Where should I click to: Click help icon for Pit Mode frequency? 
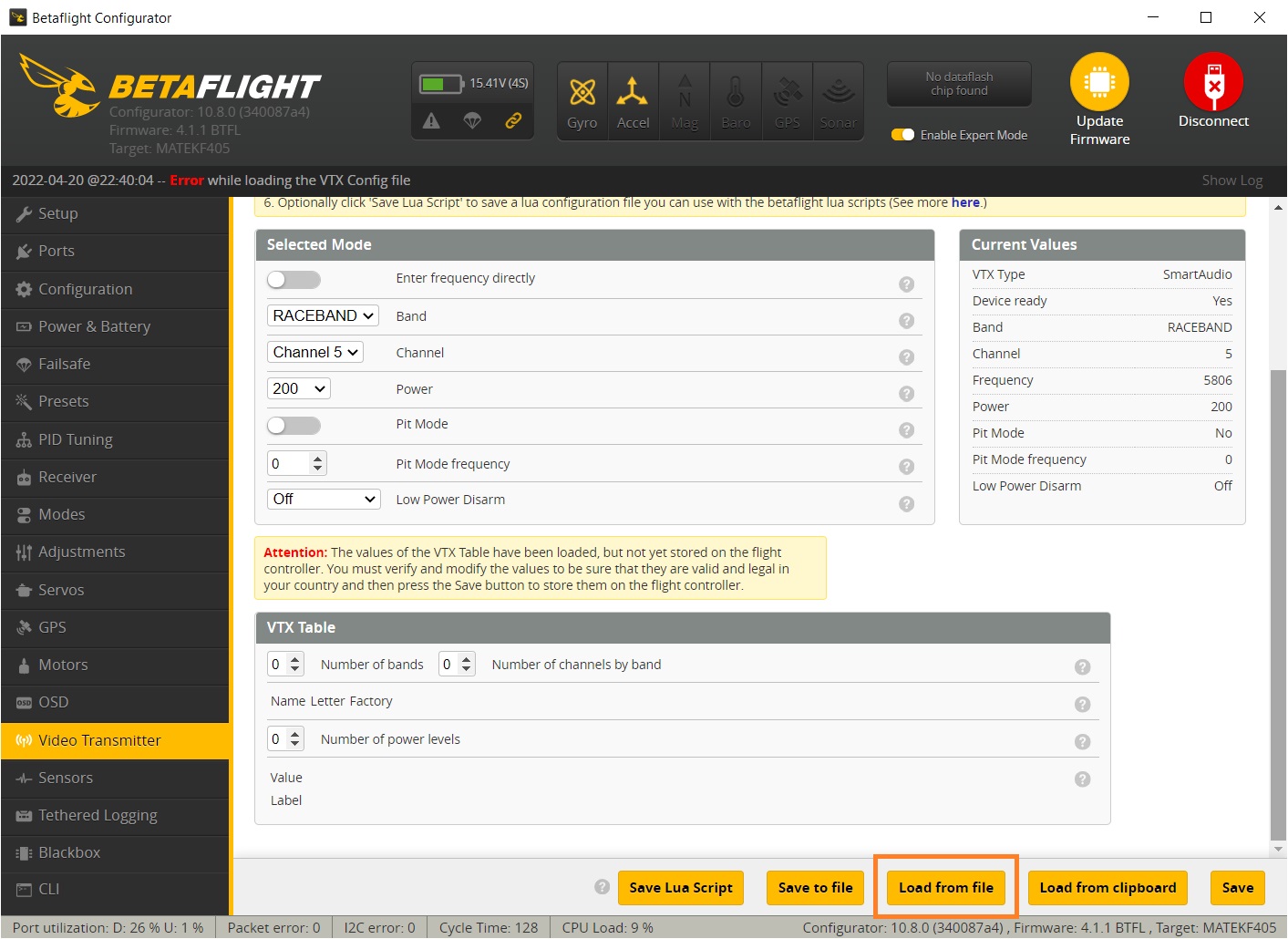[906, 466]
